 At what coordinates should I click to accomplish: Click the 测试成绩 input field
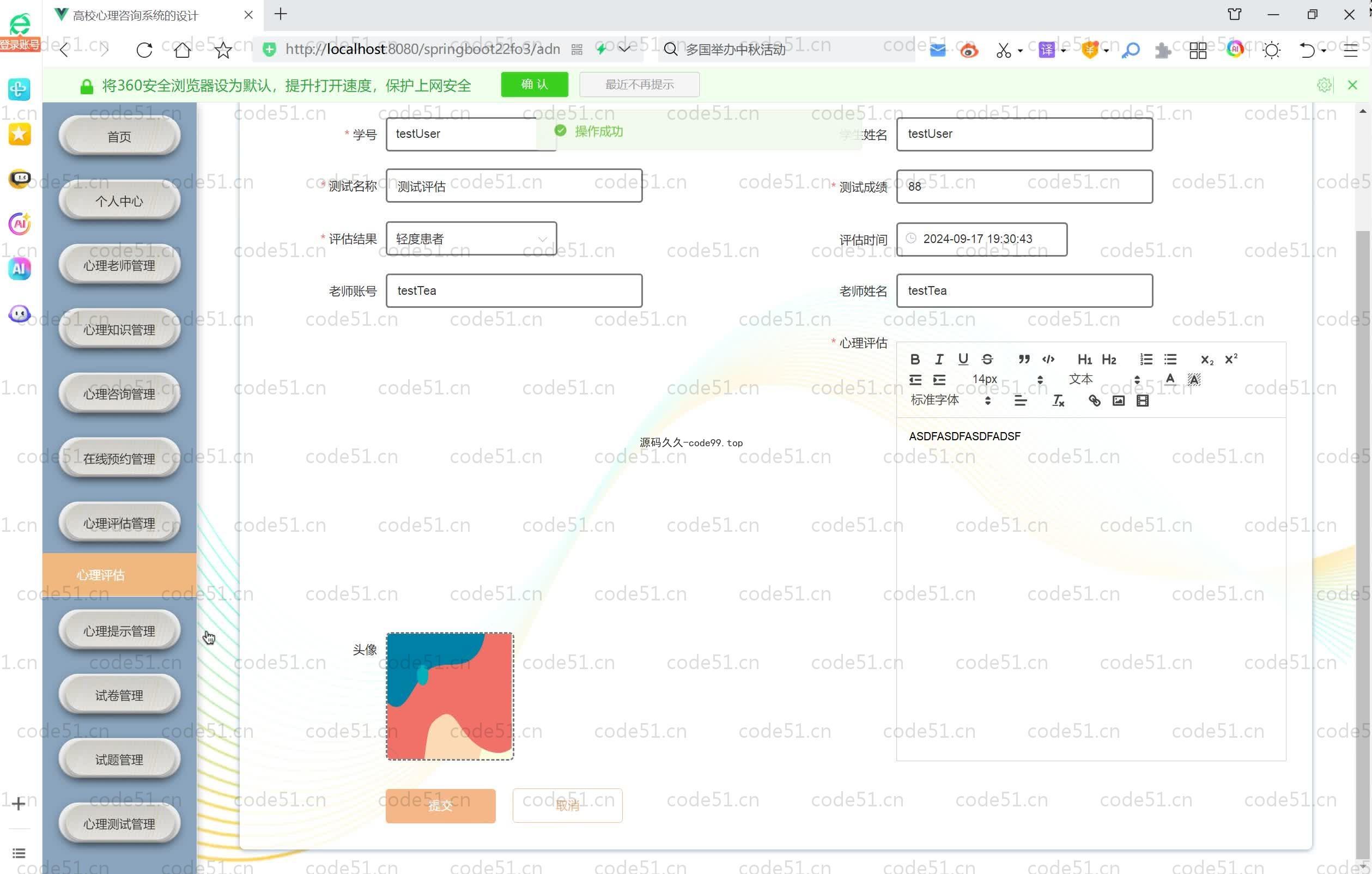[x=1024, y=186]
